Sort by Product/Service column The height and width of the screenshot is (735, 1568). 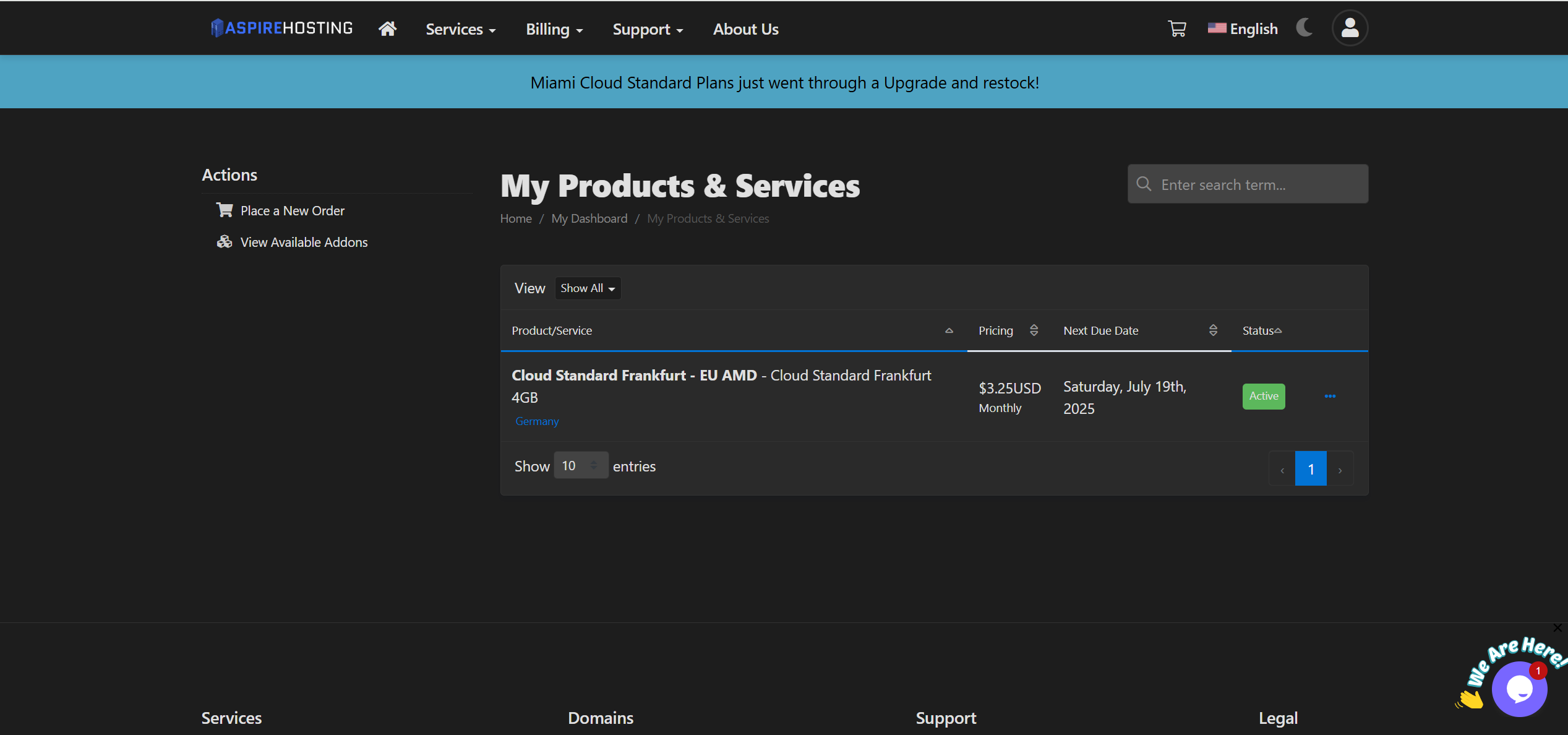734,330
